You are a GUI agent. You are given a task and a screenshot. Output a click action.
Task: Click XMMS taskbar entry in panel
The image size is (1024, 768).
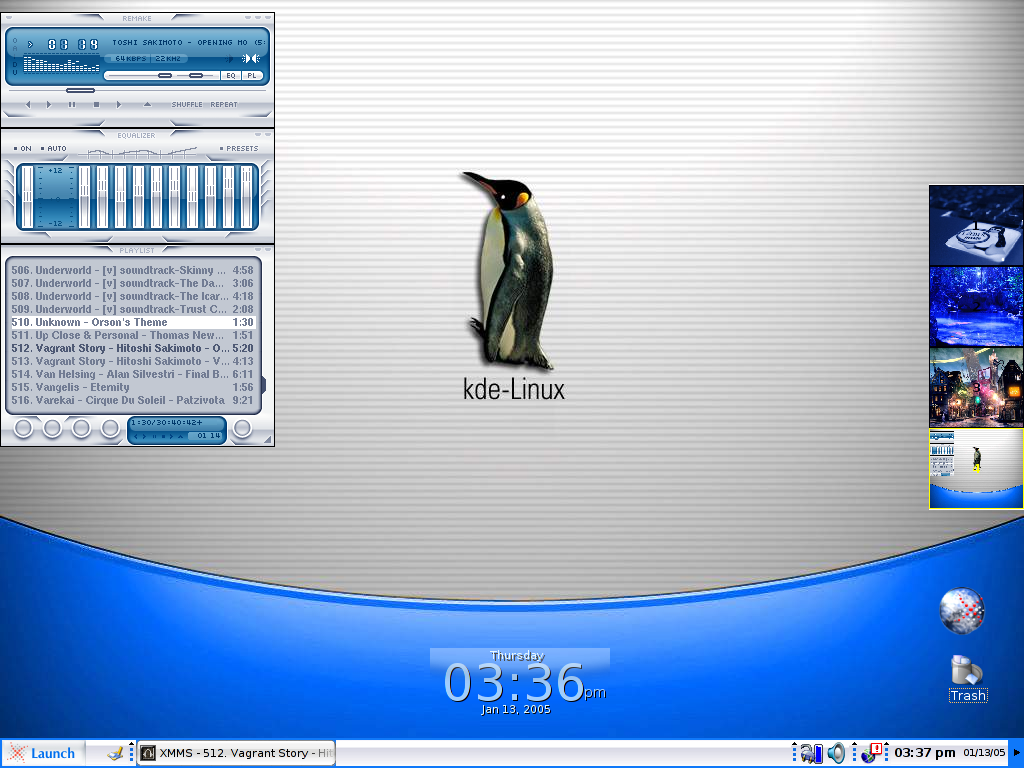(x=236, y=754)
